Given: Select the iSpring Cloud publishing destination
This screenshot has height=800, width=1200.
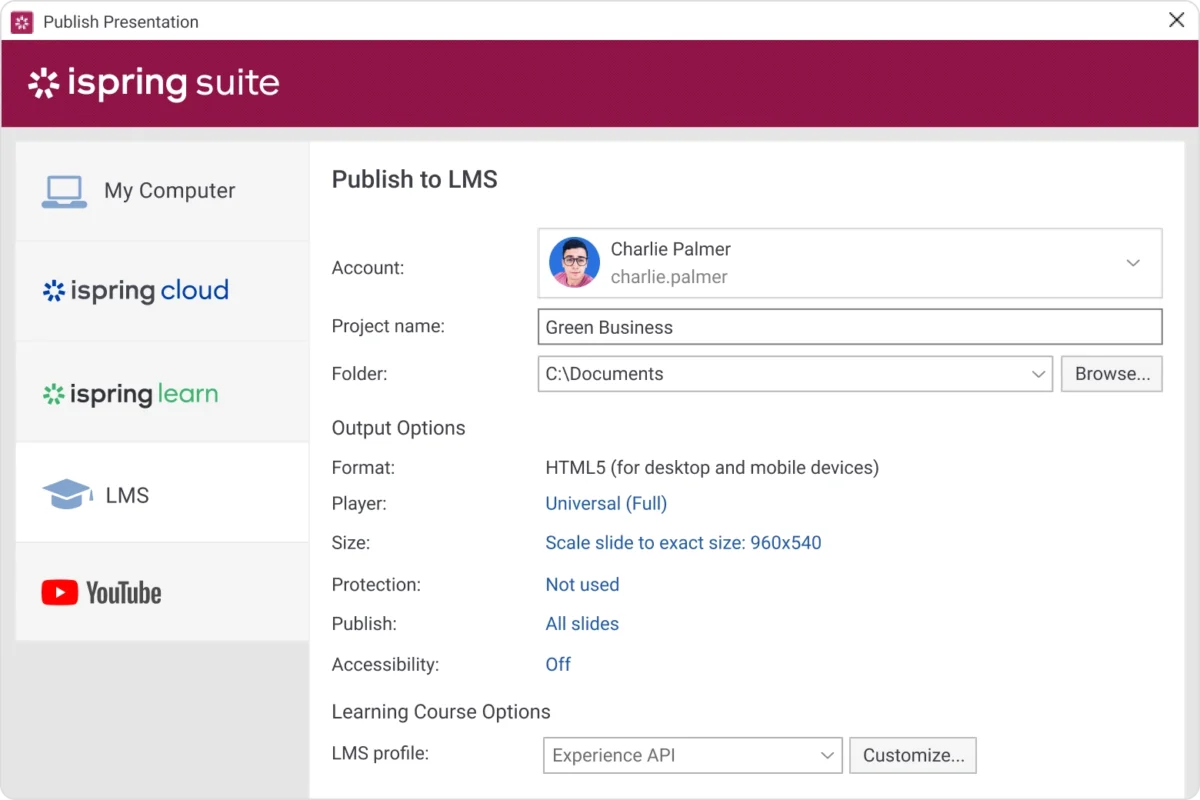Looking at the screenshot, I should 162,291.
